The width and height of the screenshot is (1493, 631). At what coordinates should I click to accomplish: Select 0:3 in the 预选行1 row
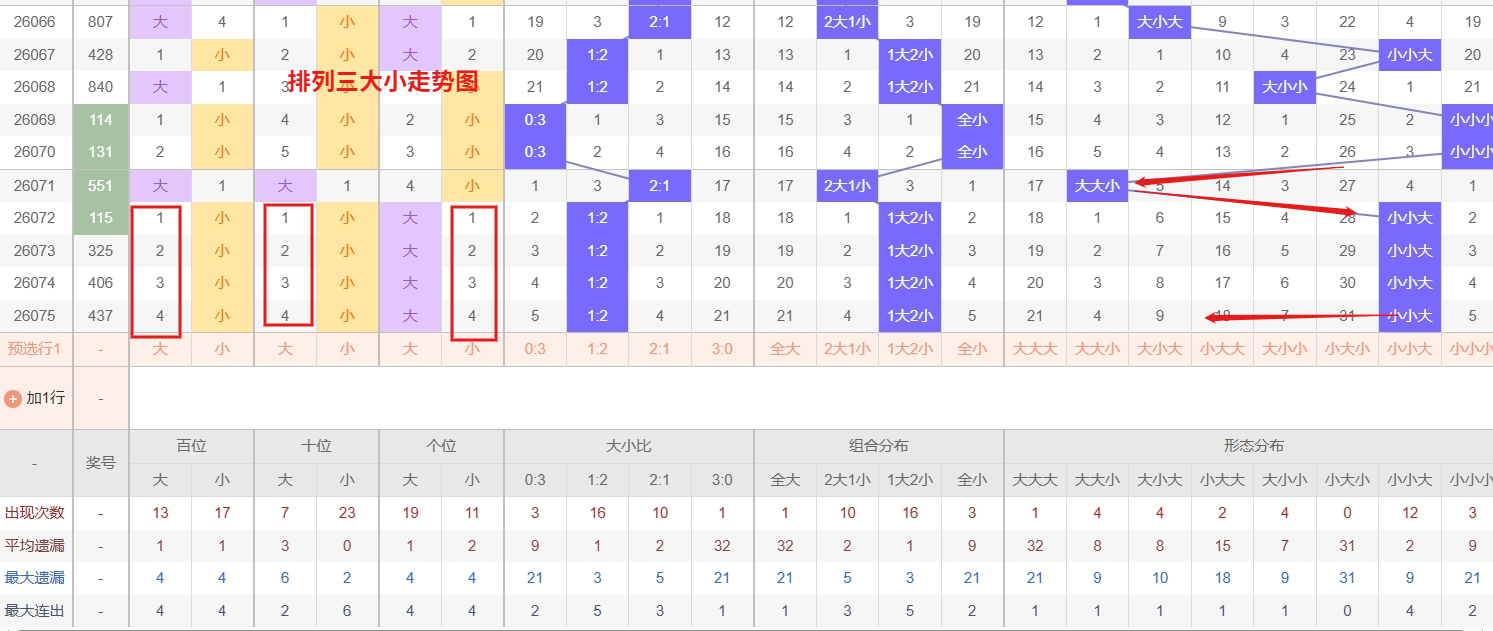click(x=535, y=349)
